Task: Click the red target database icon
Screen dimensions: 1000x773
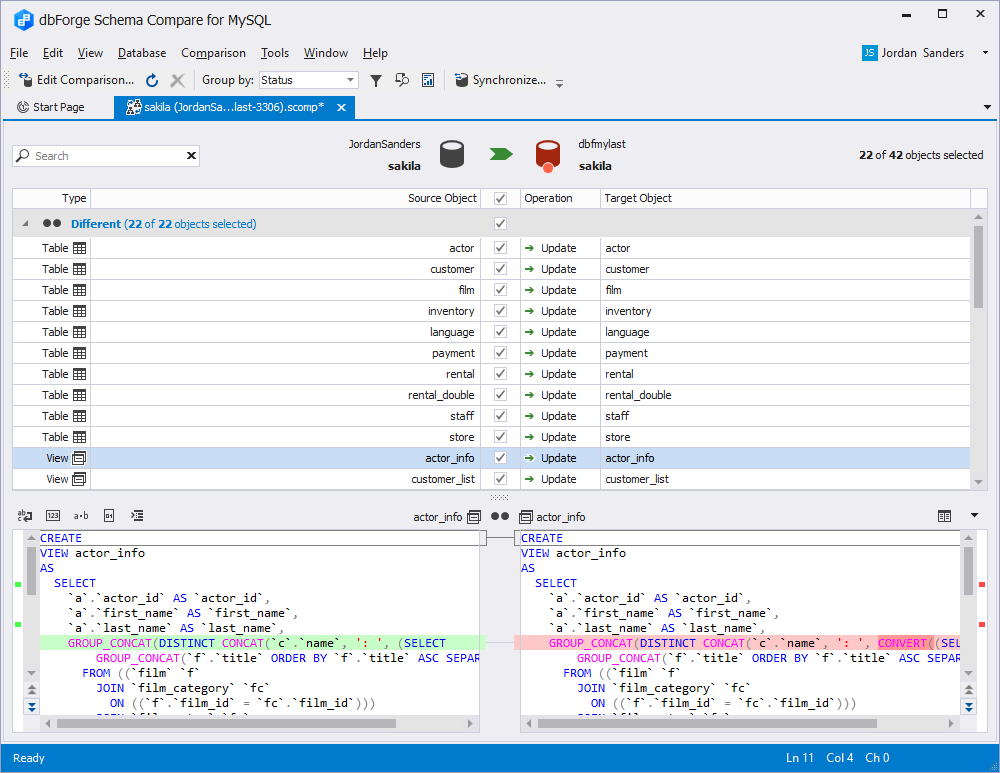Action: point(547,156)
